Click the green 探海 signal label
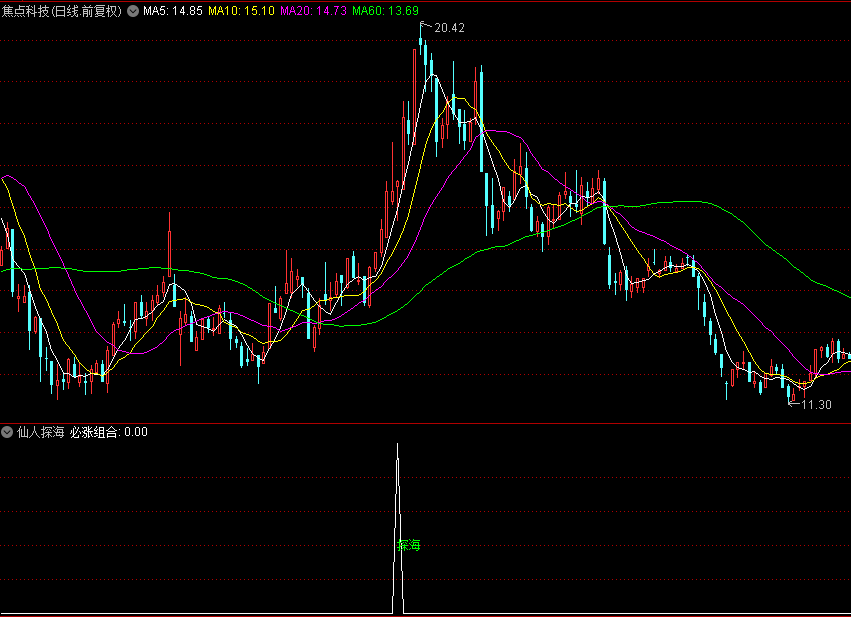 click(409, 545)
